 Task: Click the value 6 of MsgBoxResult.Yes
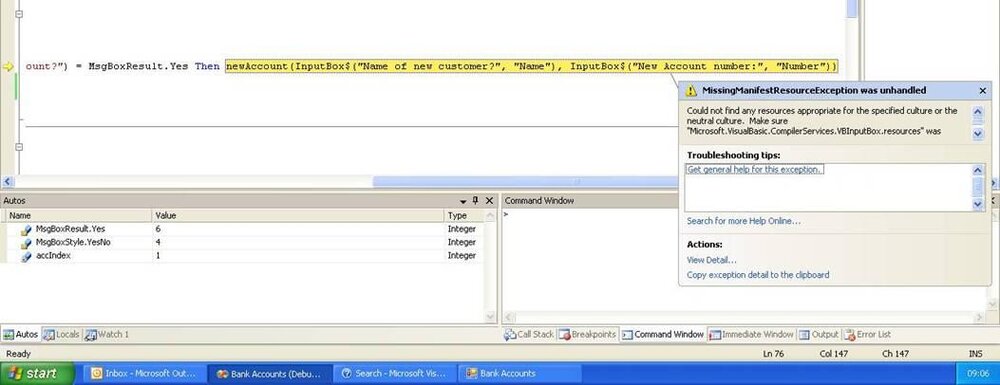(x=158, y=229)
